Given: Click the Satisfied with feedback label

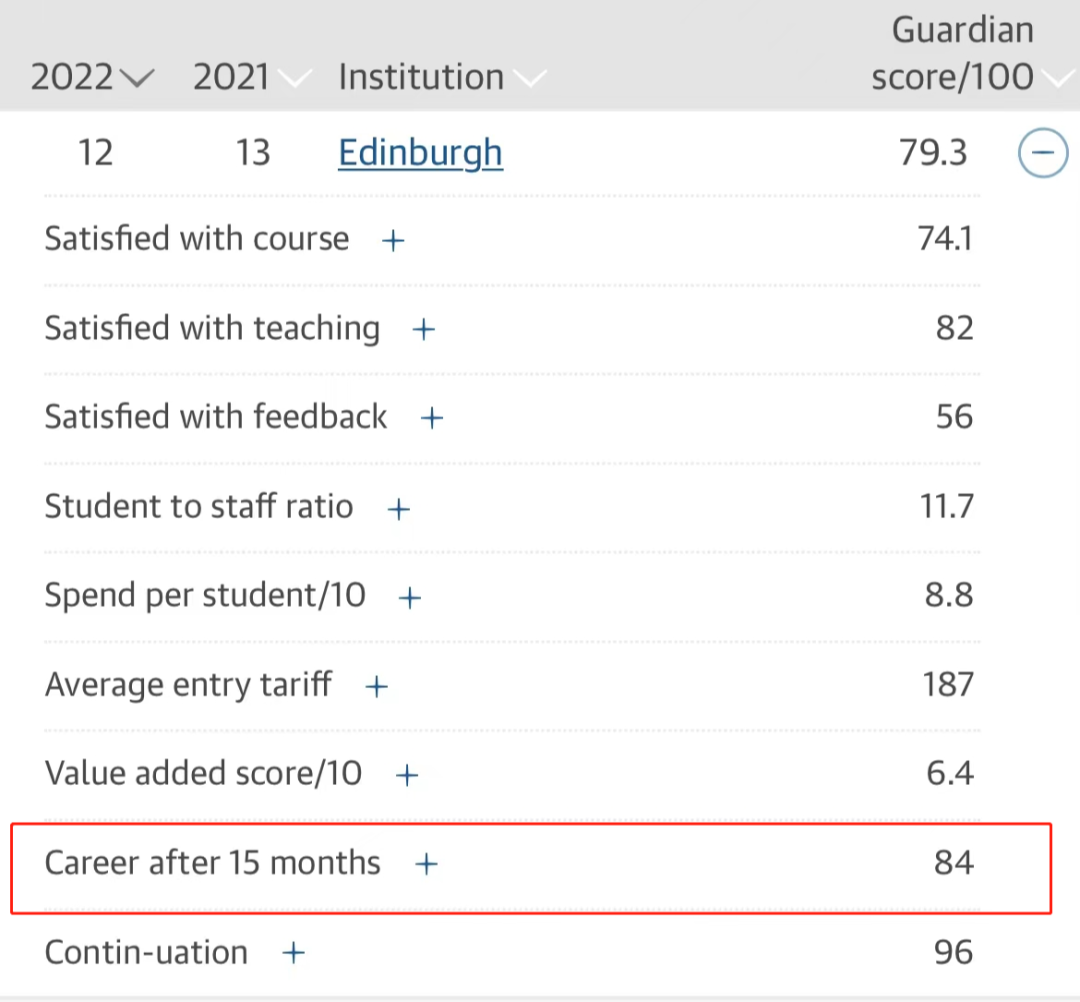Looking at the screenshot, I should point(215,417).
